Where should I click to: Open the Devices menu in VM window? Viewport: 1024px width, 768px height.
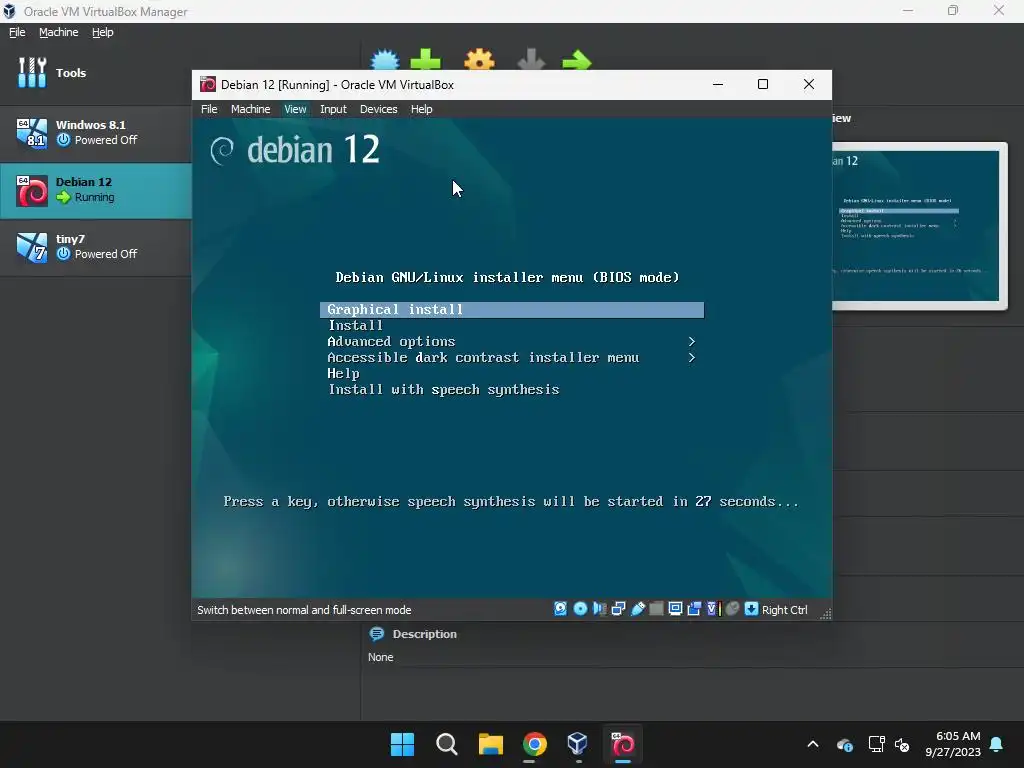click(378, 109)
